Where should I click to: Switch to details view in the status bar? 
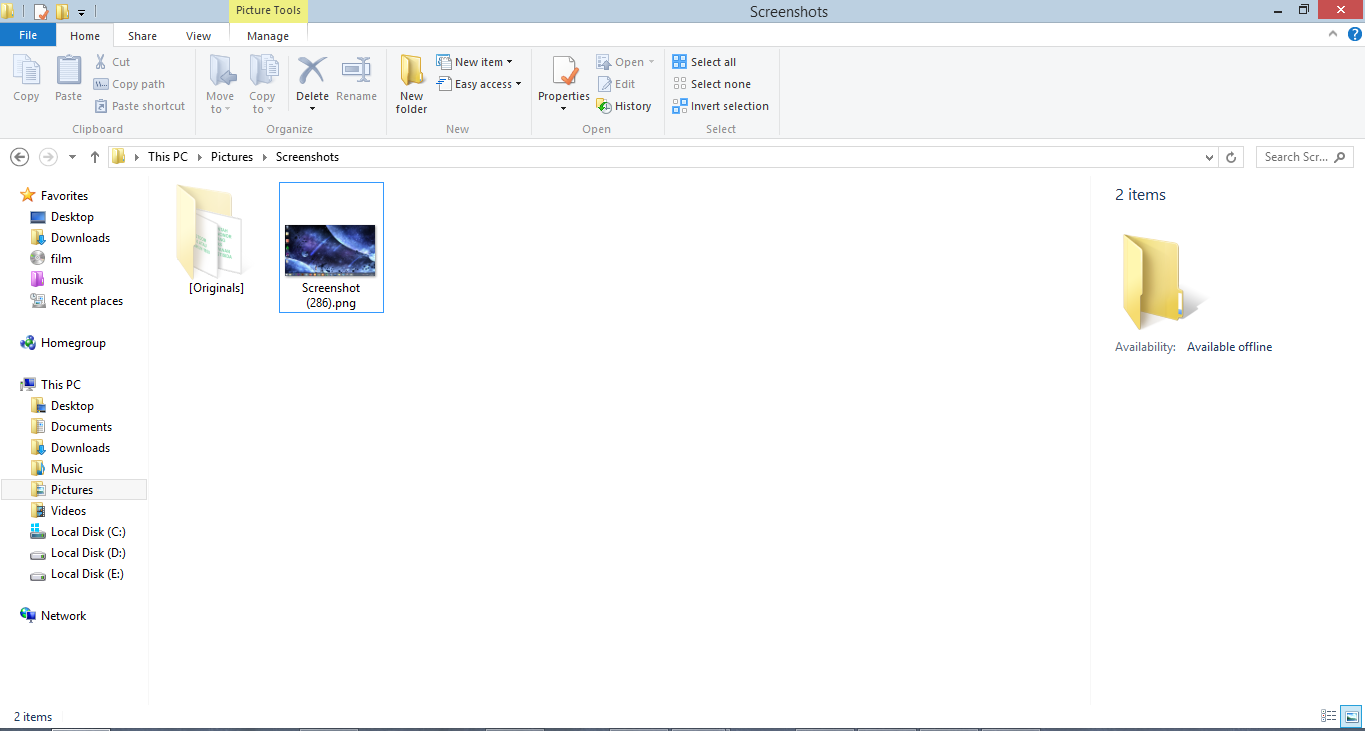(1327, 716)
